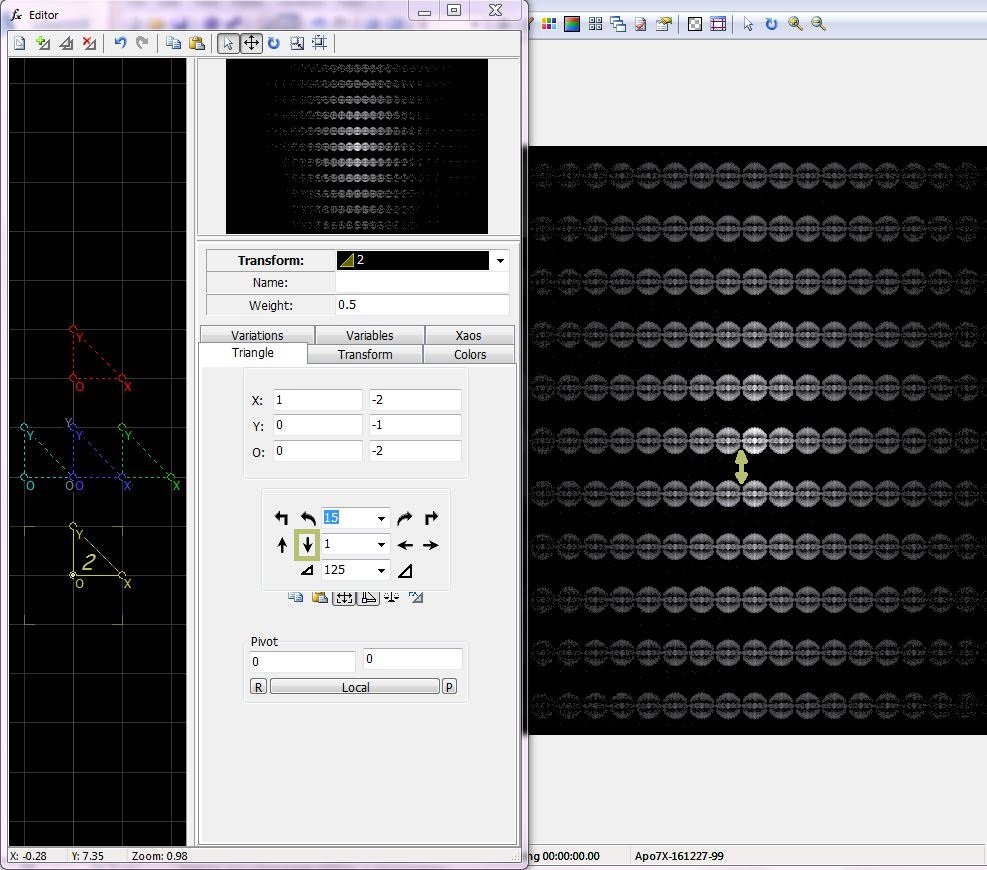
Task: Move triangle down with the down arrow
Action: (x=307, y=545)
